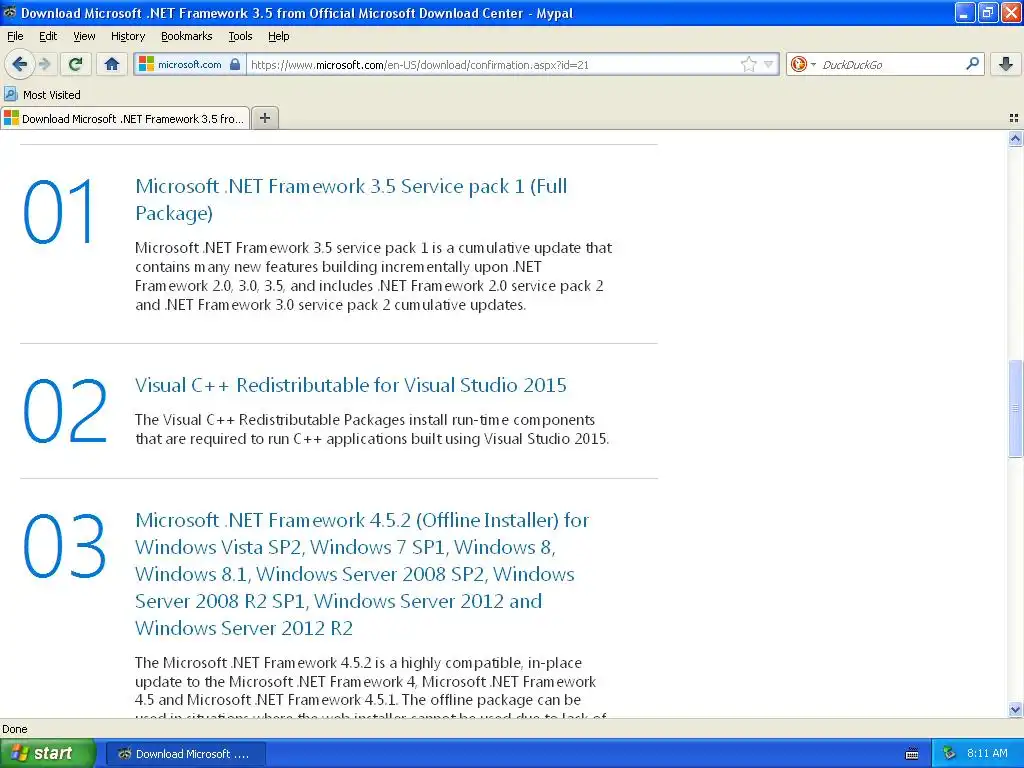Open the URL history dropdown arrow
Viewport: 1024px width, 768px height.
768,64
